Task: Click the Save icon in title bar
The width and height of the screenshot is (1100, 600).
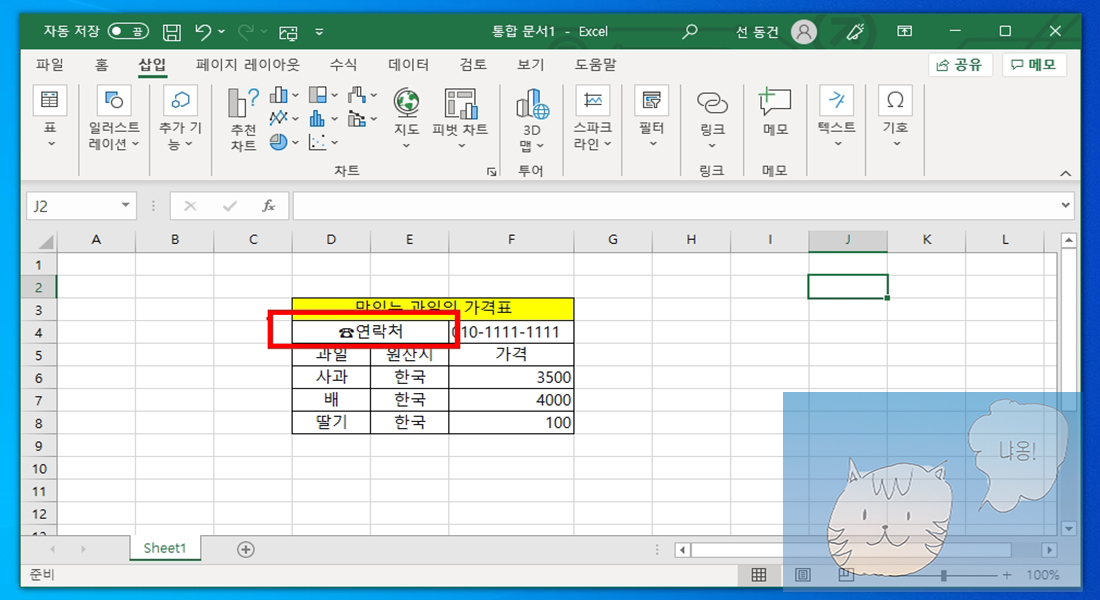Action: pos(171,32)
